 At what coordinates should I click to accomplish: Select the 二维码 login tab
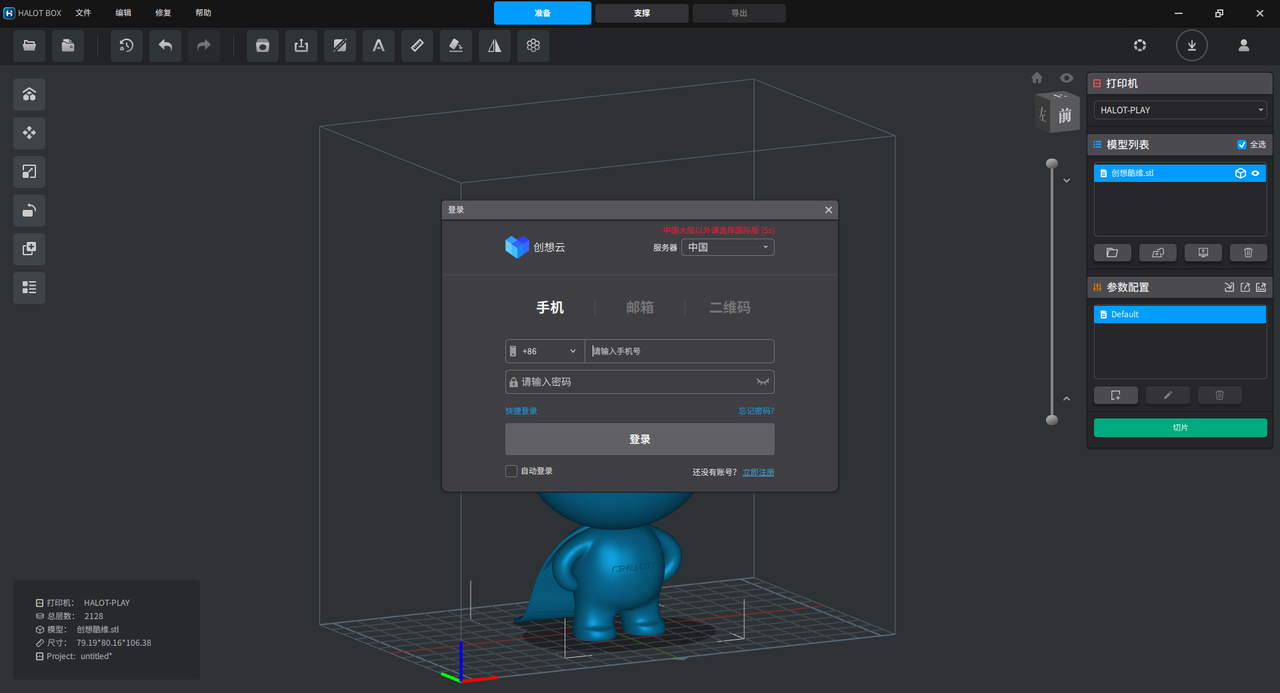point(730,308)
